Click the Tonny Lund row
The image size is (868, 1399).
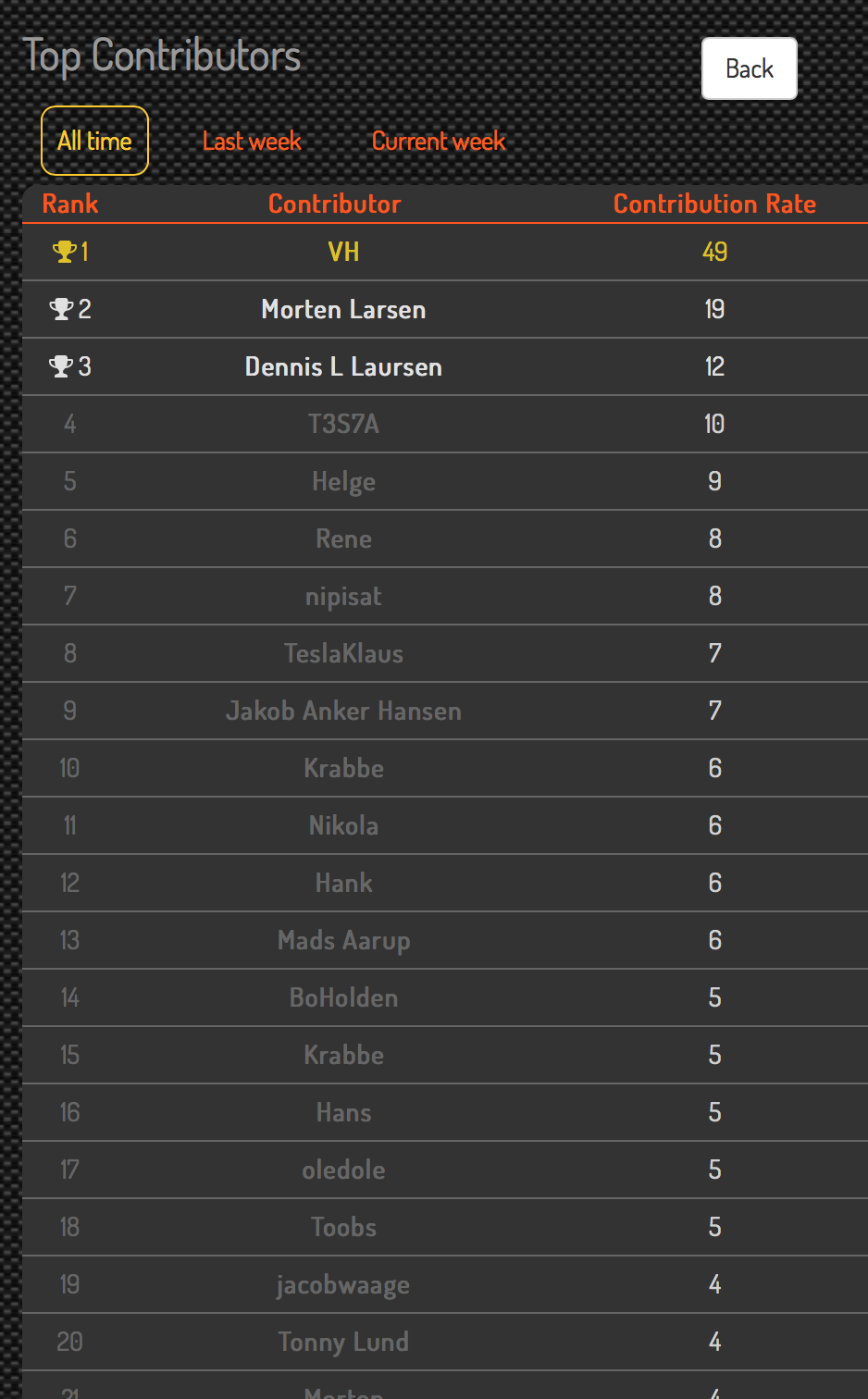pyautogui.click(x=445, y=1342)
